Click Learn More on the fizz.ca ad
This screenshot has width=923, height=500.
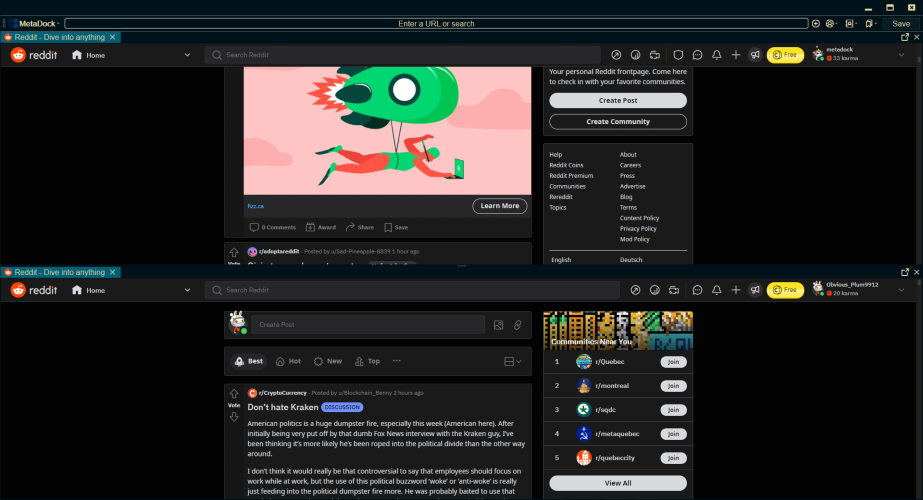[500, 206]
